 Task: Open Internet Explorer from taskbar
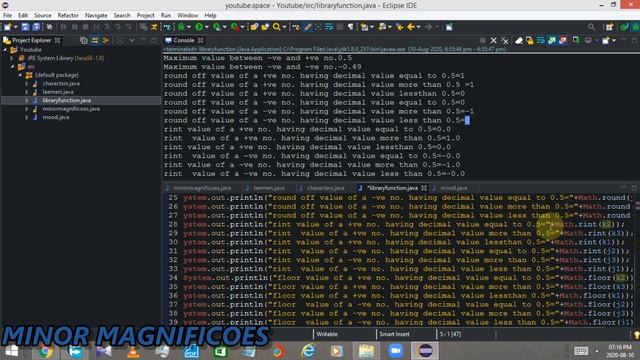309,351
